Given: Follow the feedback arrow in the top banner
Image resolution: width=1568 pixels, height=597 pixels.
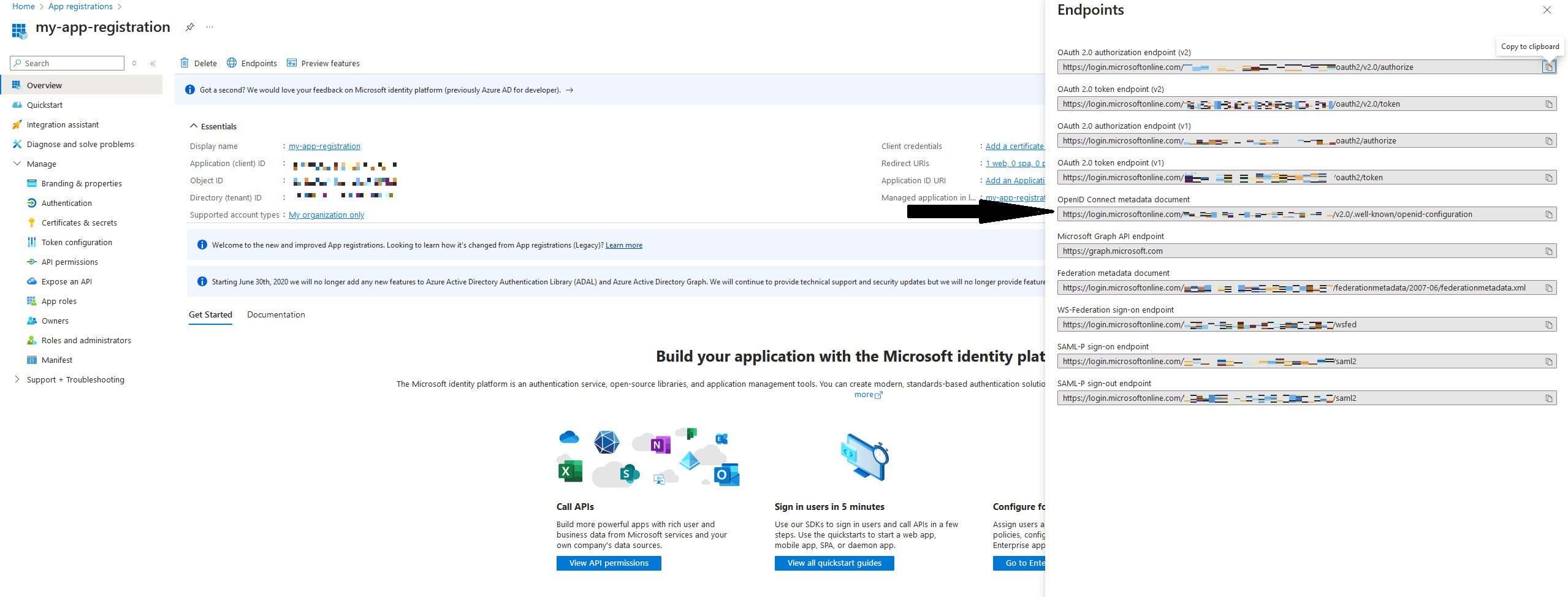Looking at the screenshot, I should [569, 90].
